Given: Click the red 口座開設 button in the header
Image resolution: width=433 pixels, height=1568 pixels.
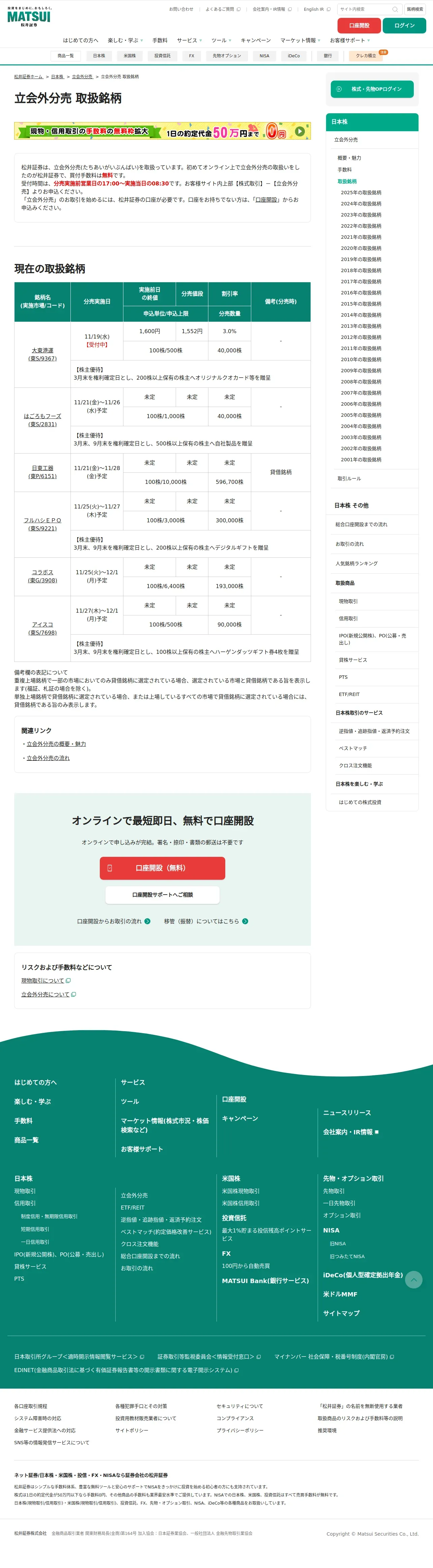Looking at the screenshot, I should 359,26.
